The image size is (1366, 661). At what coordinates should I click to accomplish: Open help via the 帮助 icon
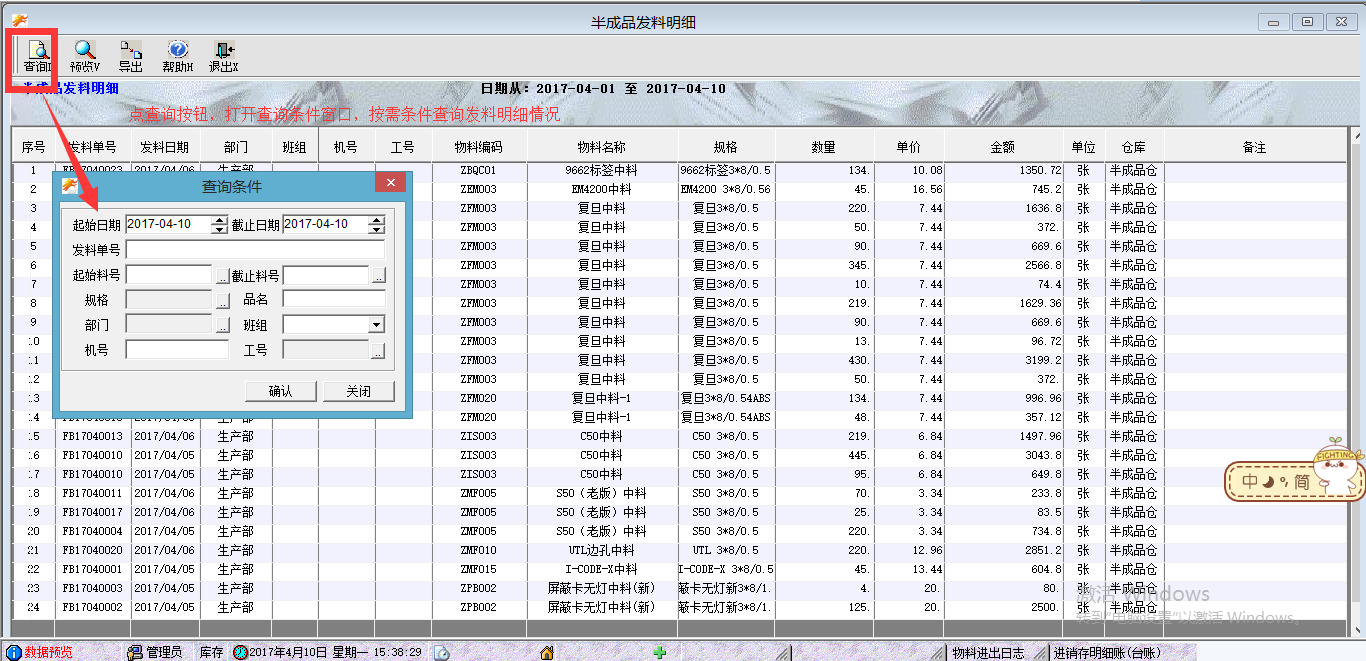(177, 57)
